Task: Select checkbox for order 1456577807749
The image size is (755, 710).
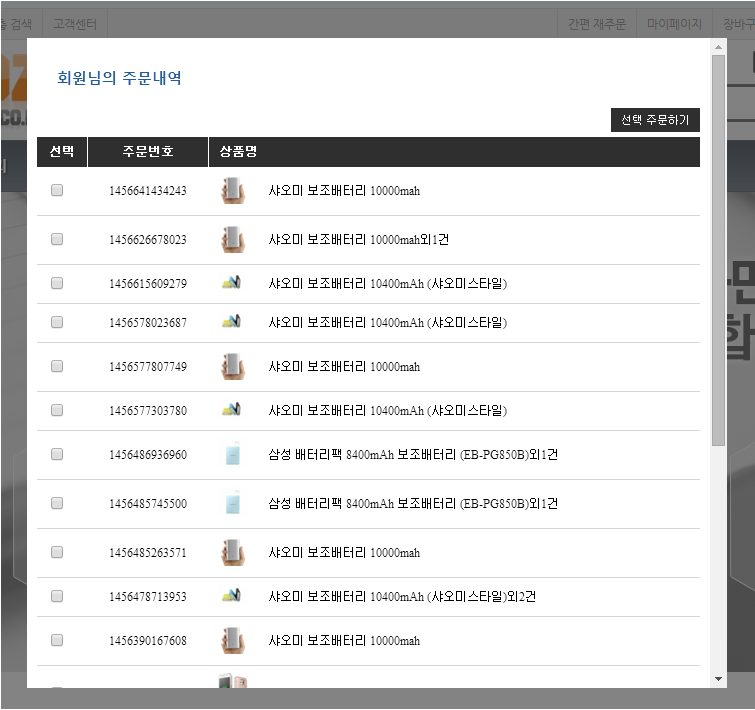Action: pos(57,367)
